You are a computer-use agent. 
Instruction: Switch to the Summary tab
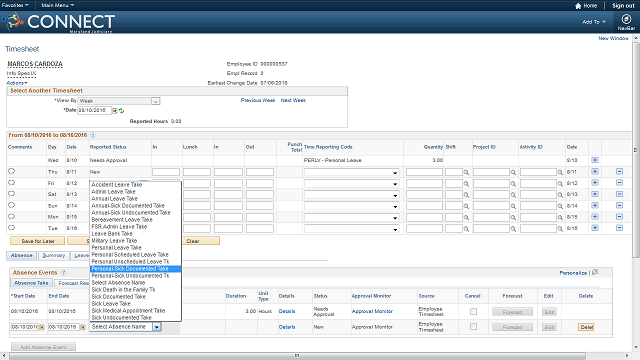click(x=53, y=256)
